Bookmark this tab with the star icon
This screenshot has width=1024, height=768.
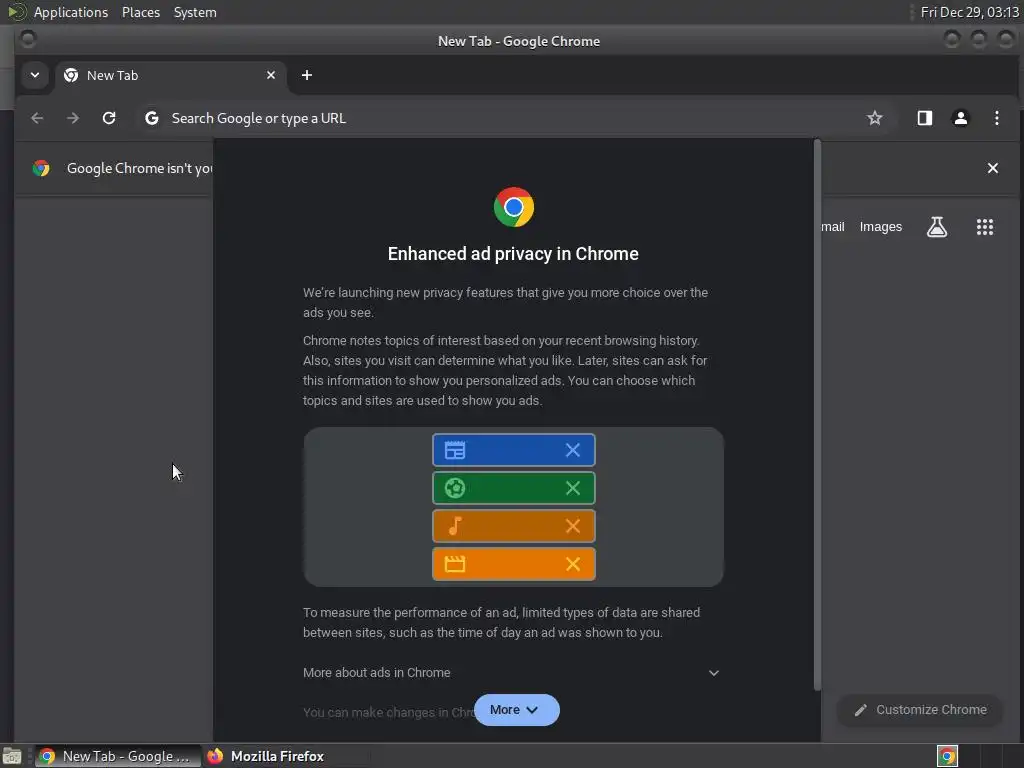(x=874, y=118)
